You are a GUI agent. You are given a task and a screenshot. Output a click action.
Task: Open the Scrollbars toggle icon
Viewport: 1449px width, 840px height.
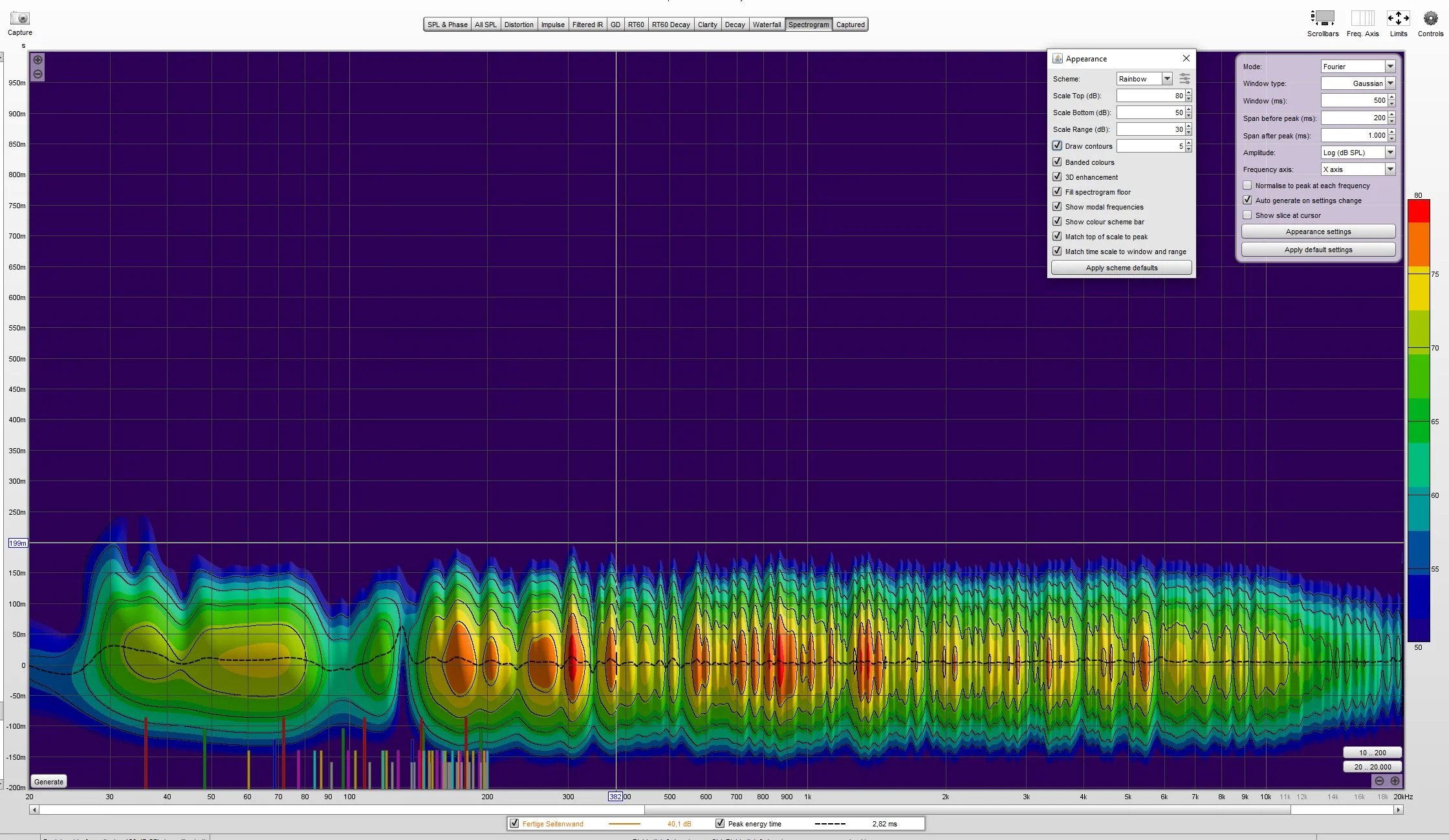click(1322, 18)
